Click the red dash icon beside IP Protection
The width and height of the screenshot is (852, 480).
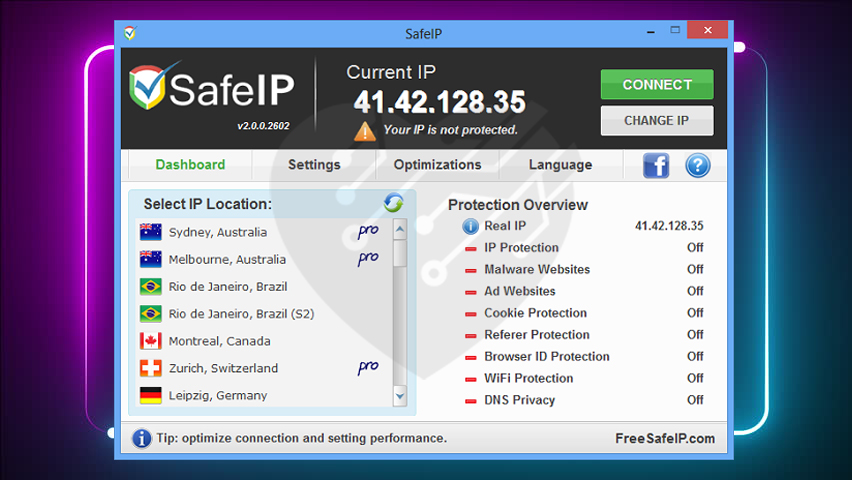(471, 249)
